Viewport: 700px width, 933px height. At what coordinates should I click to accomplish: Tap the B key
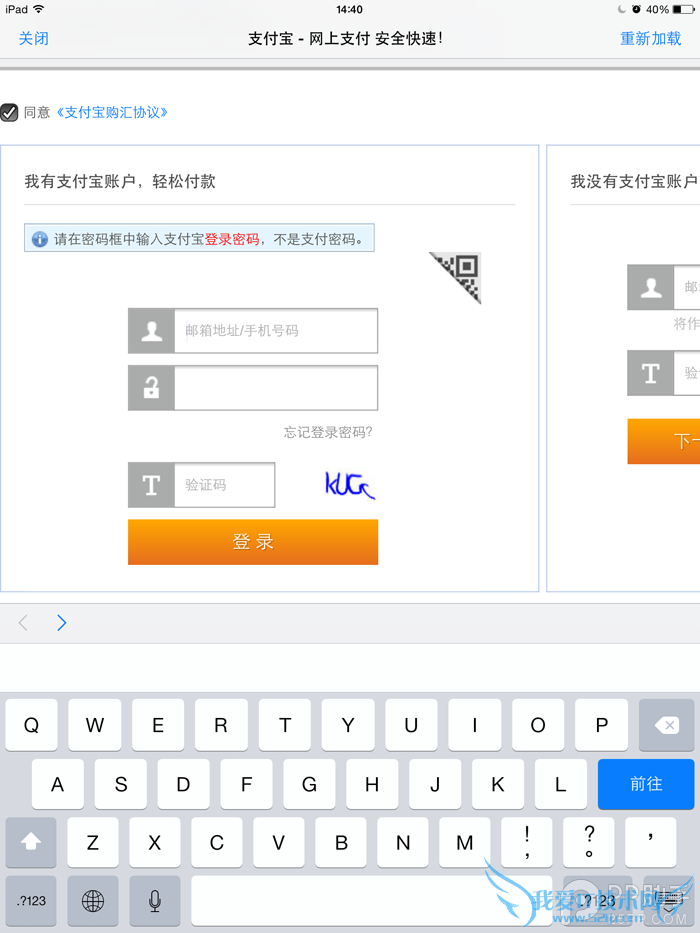pos(341,842)
